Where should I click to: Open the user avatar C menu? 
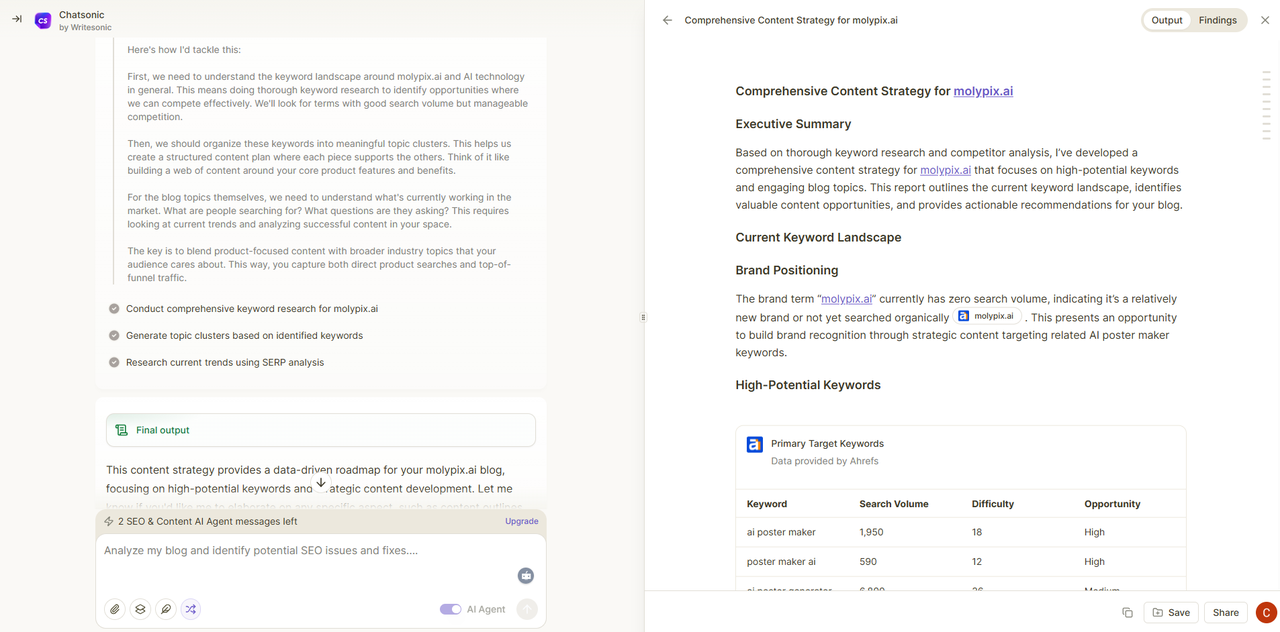pos(1266,613)
